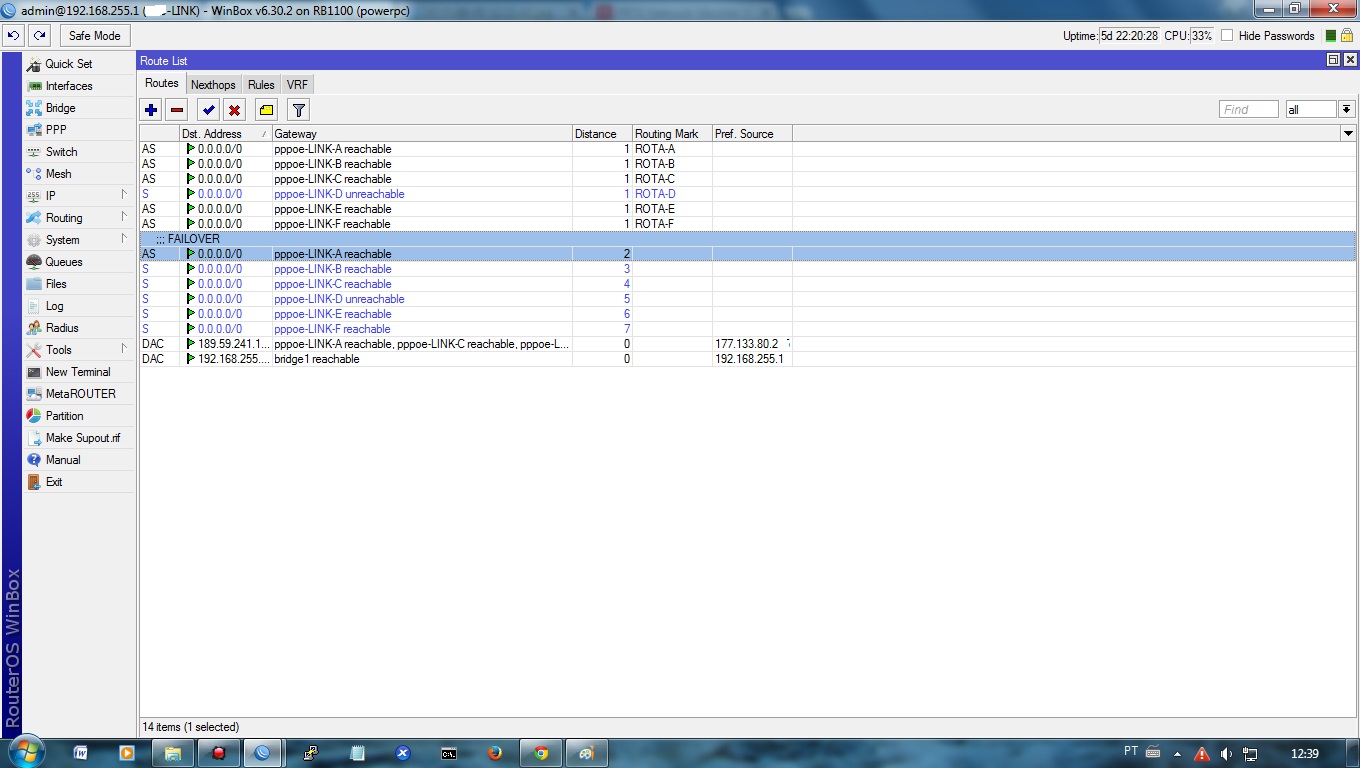Expand the Routing submenu

[79, 218]
